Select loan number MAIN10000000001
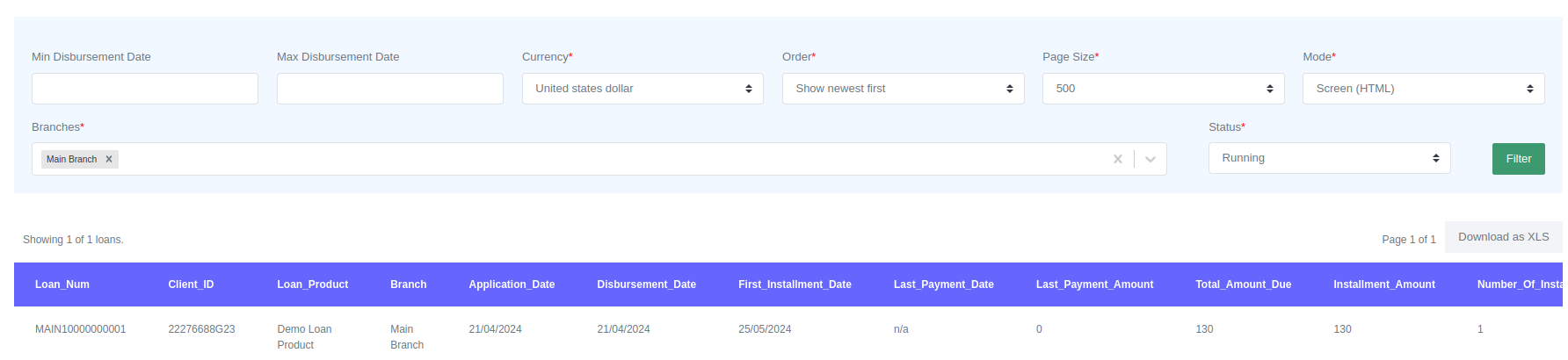Image resolution: width=1568 pixels, height=360 pixels. click(81, 329)
